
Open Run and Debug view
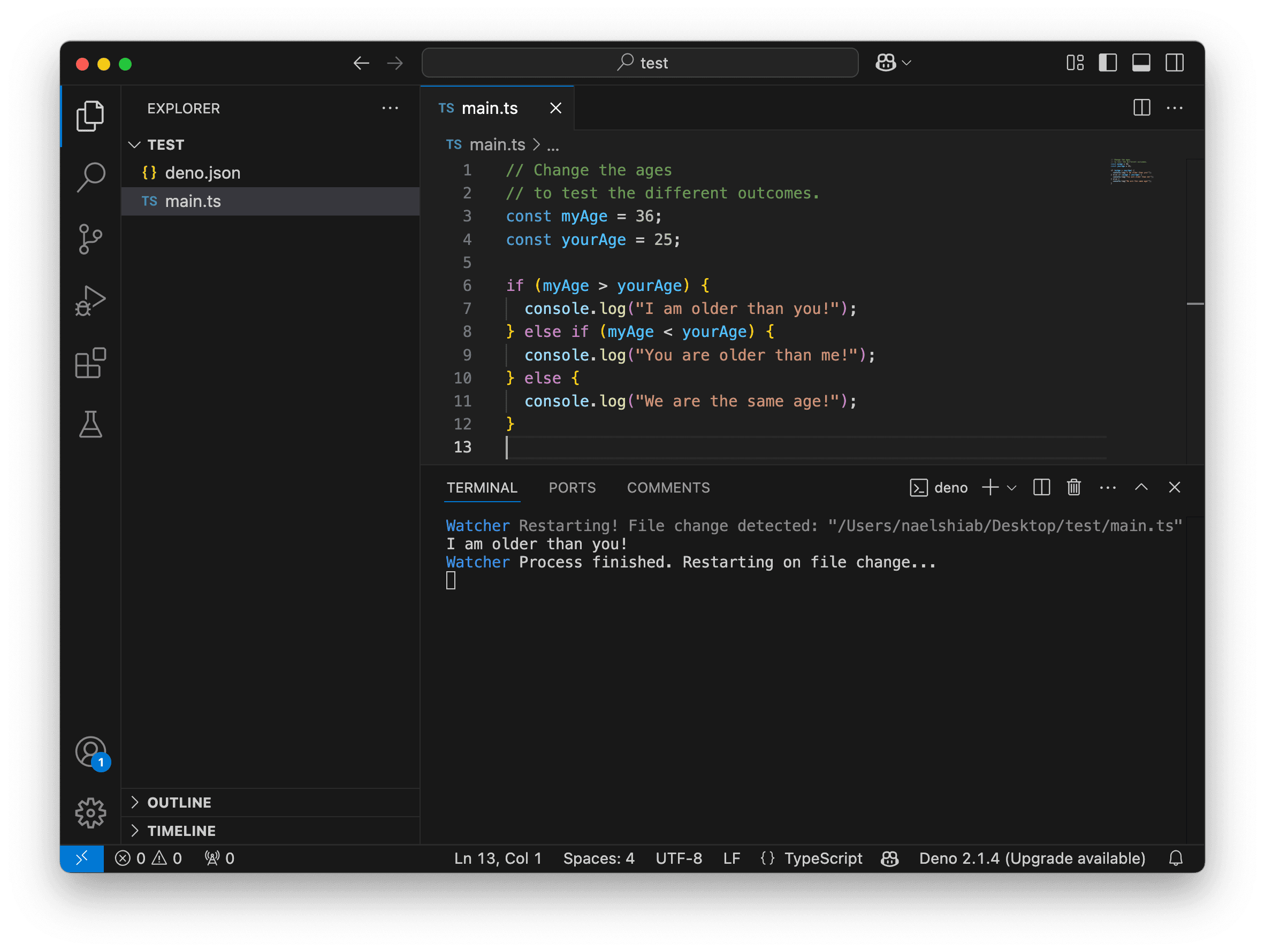coord(90,301)
